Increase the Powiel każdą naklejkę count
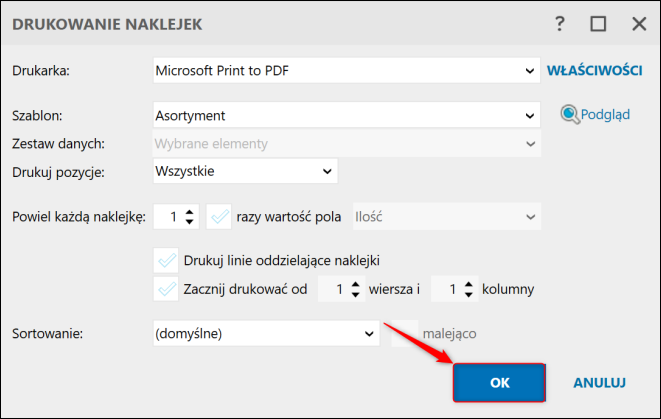 click(190, 212)
